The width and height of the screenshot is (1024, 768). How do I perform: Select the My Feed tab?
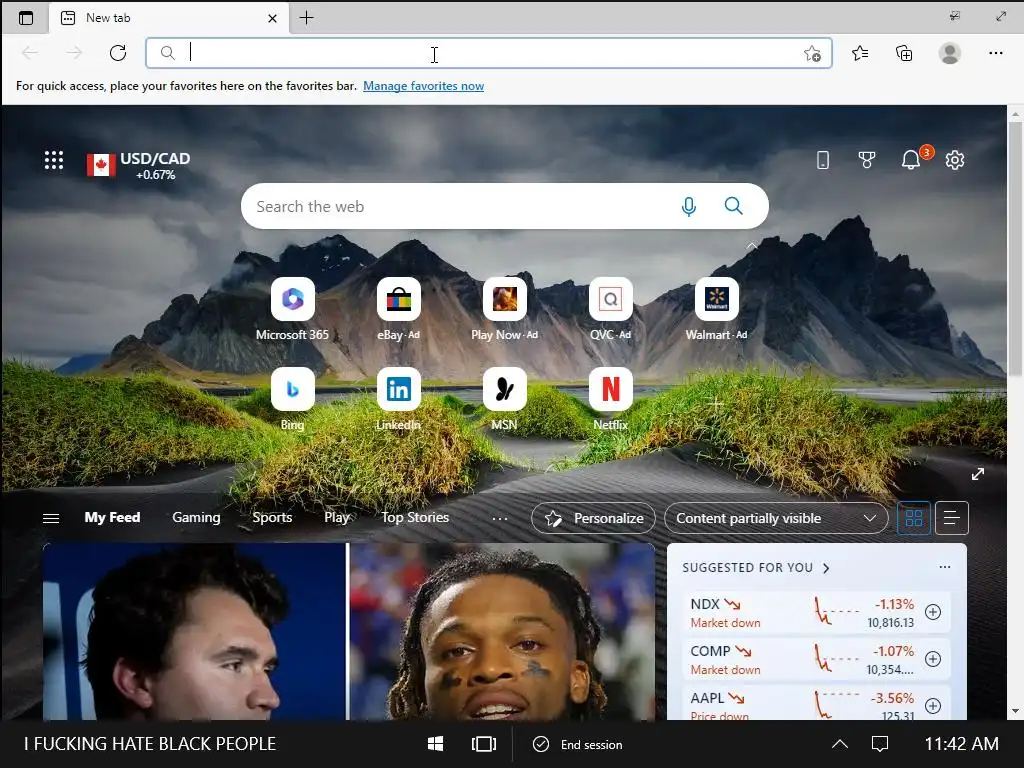pos(112,517)
